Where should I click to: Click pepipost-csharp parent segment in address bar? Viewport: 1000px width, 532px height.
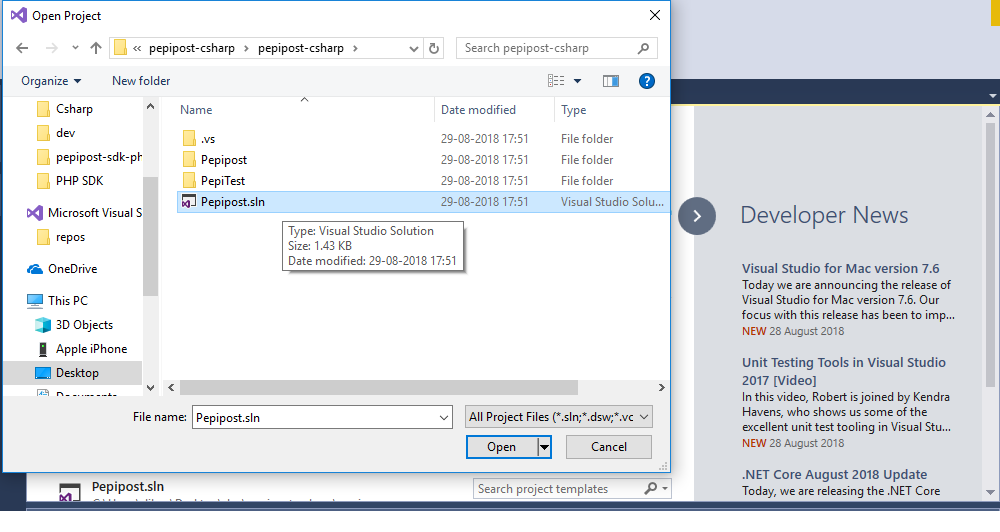[192, 48]
